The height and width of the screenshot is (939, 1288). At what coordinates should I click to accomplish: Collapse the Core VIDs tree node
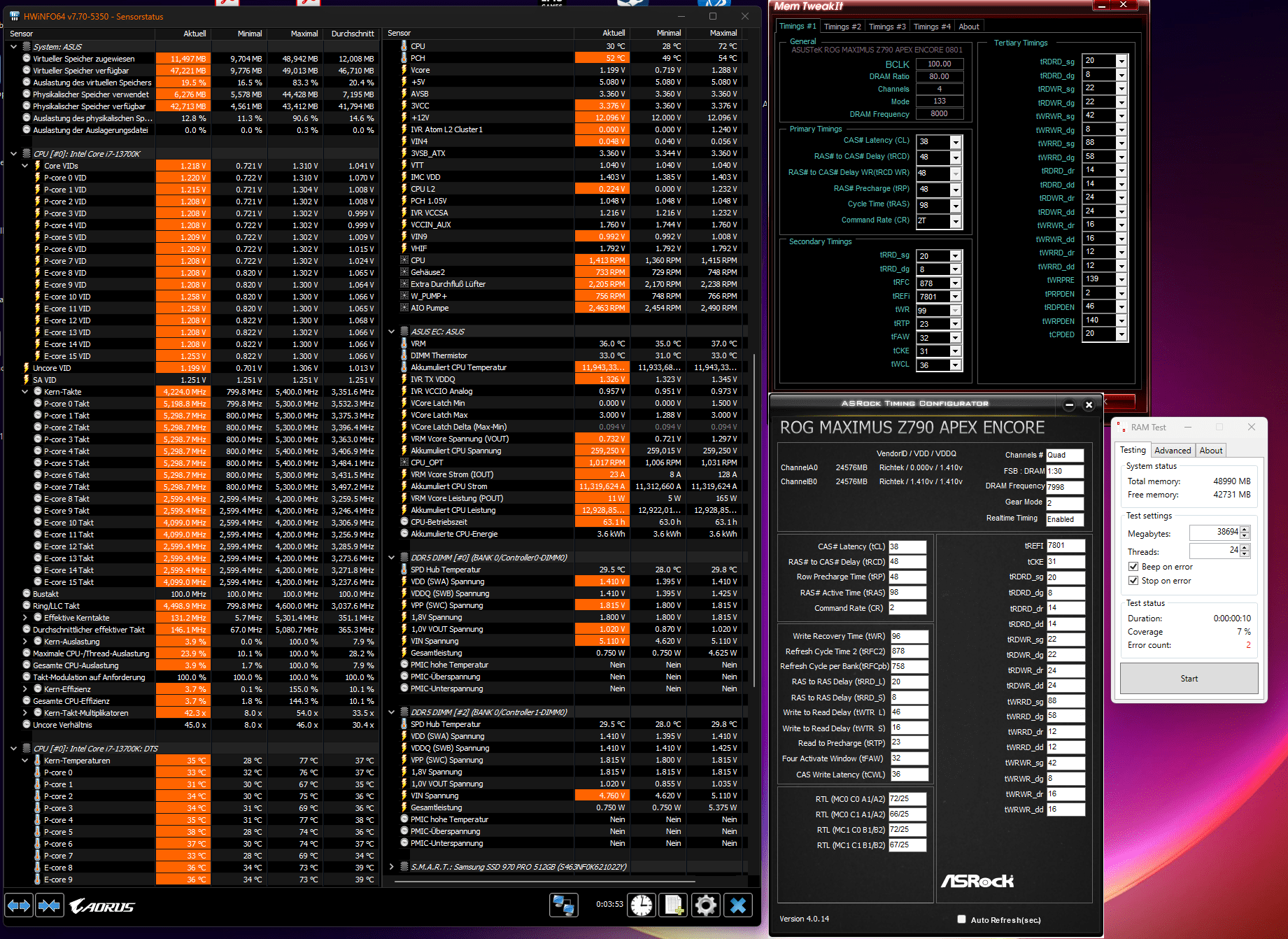pyautogui.click(x=24, y=166)
